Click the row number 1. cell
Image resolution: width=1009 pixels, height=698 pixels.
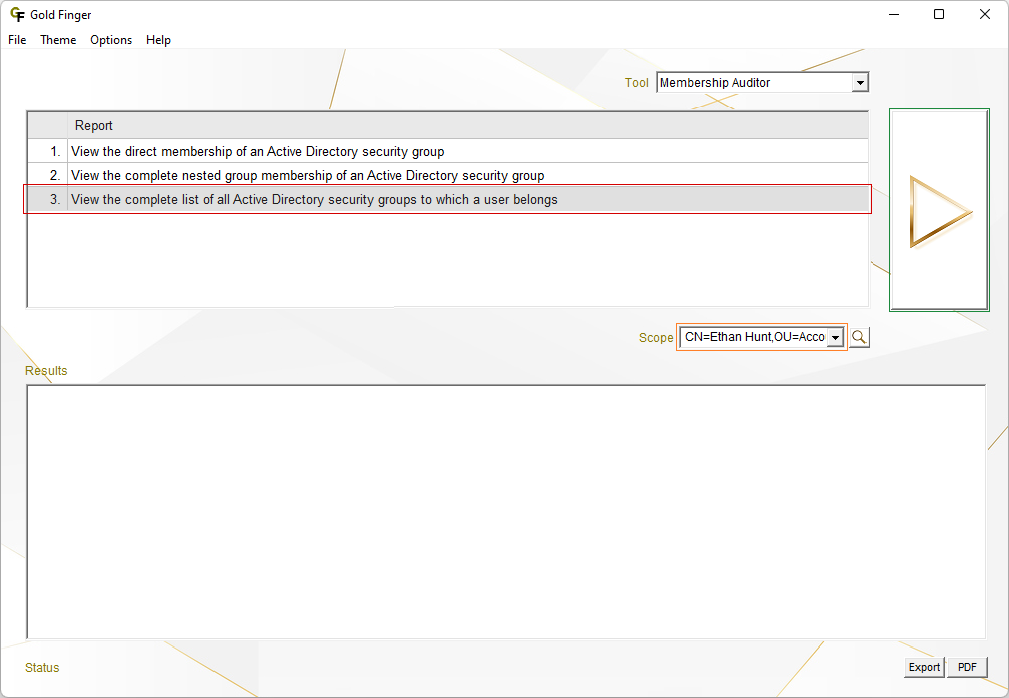48,151
